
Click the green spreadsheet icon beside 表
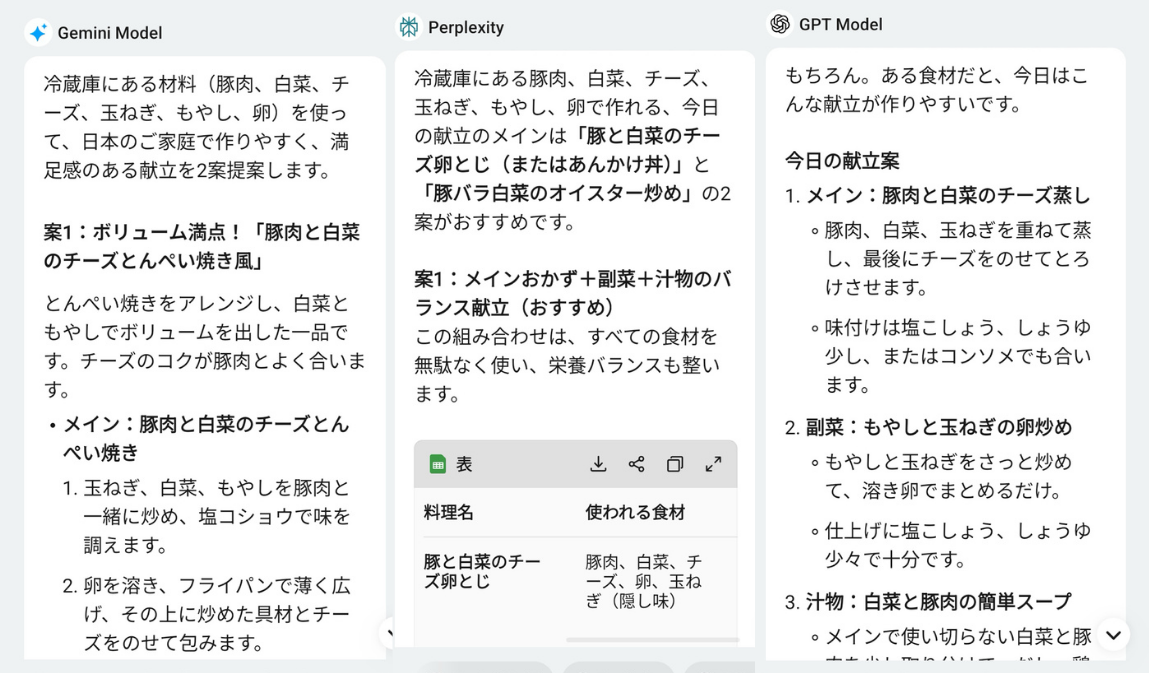438,464
